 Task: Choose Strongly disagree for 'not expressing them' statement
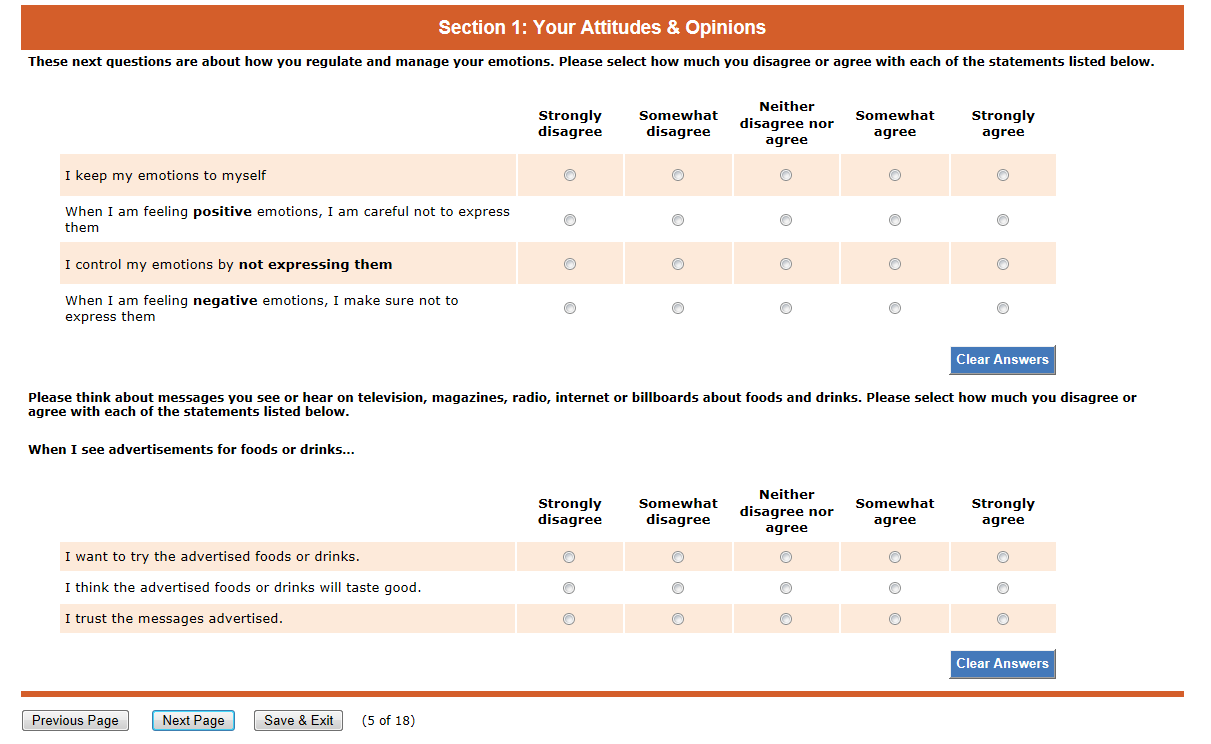tap(570, 265)
